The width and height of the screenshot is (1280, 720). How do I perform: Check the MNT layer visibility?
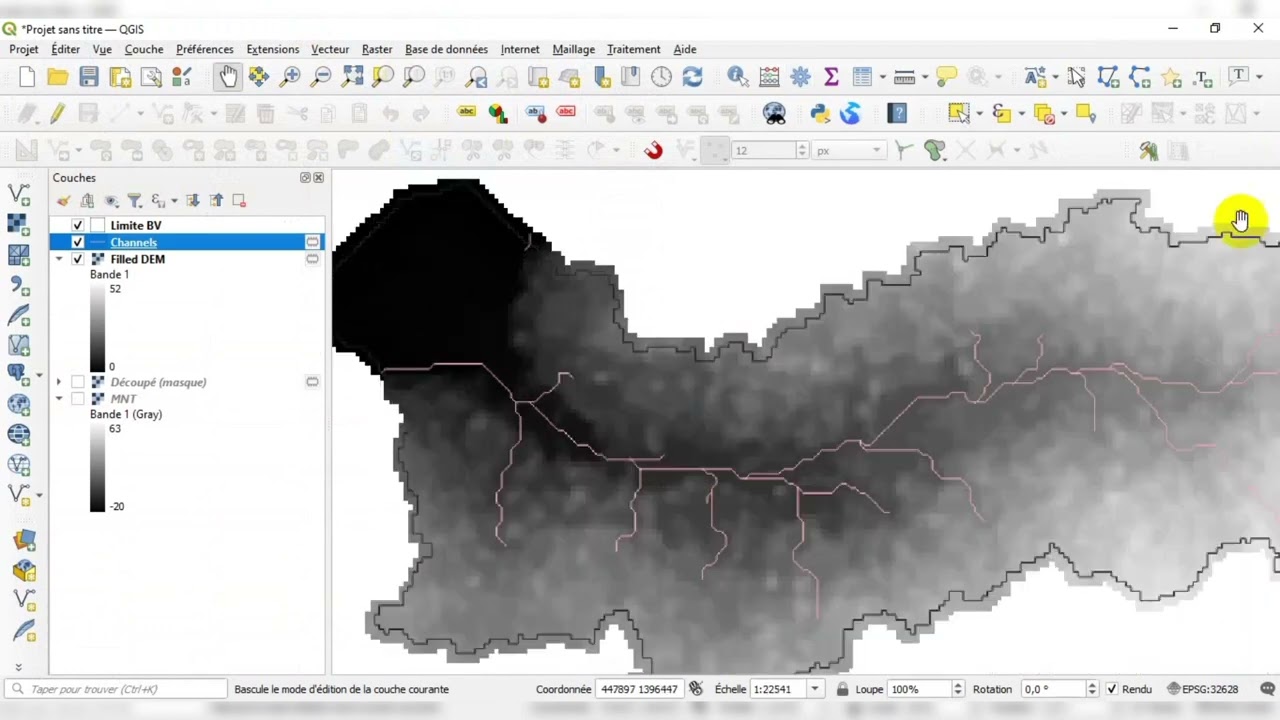click(77, 399)
